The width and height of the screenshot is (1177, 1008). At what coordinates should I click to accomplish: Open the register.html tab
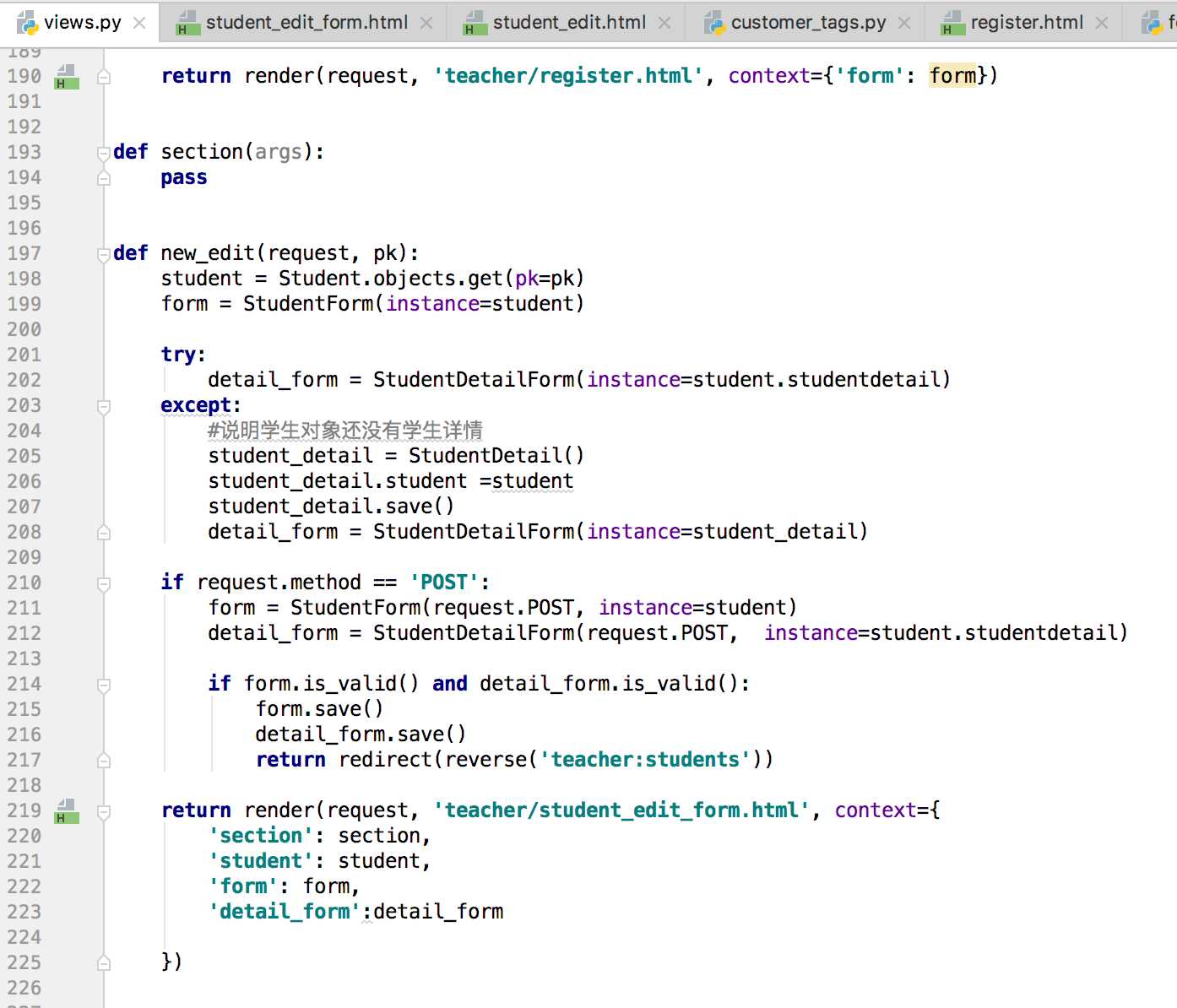[1026, 23]
